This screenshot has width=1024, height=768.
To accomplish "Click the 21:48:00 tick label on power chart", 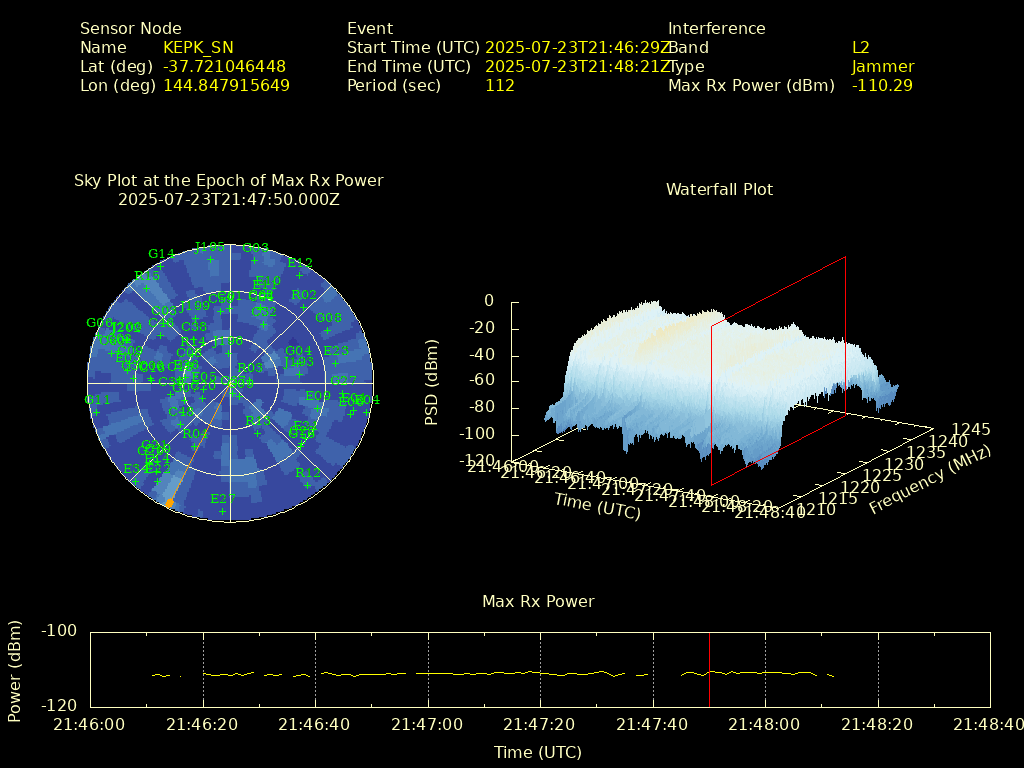I will click(765, 724).
